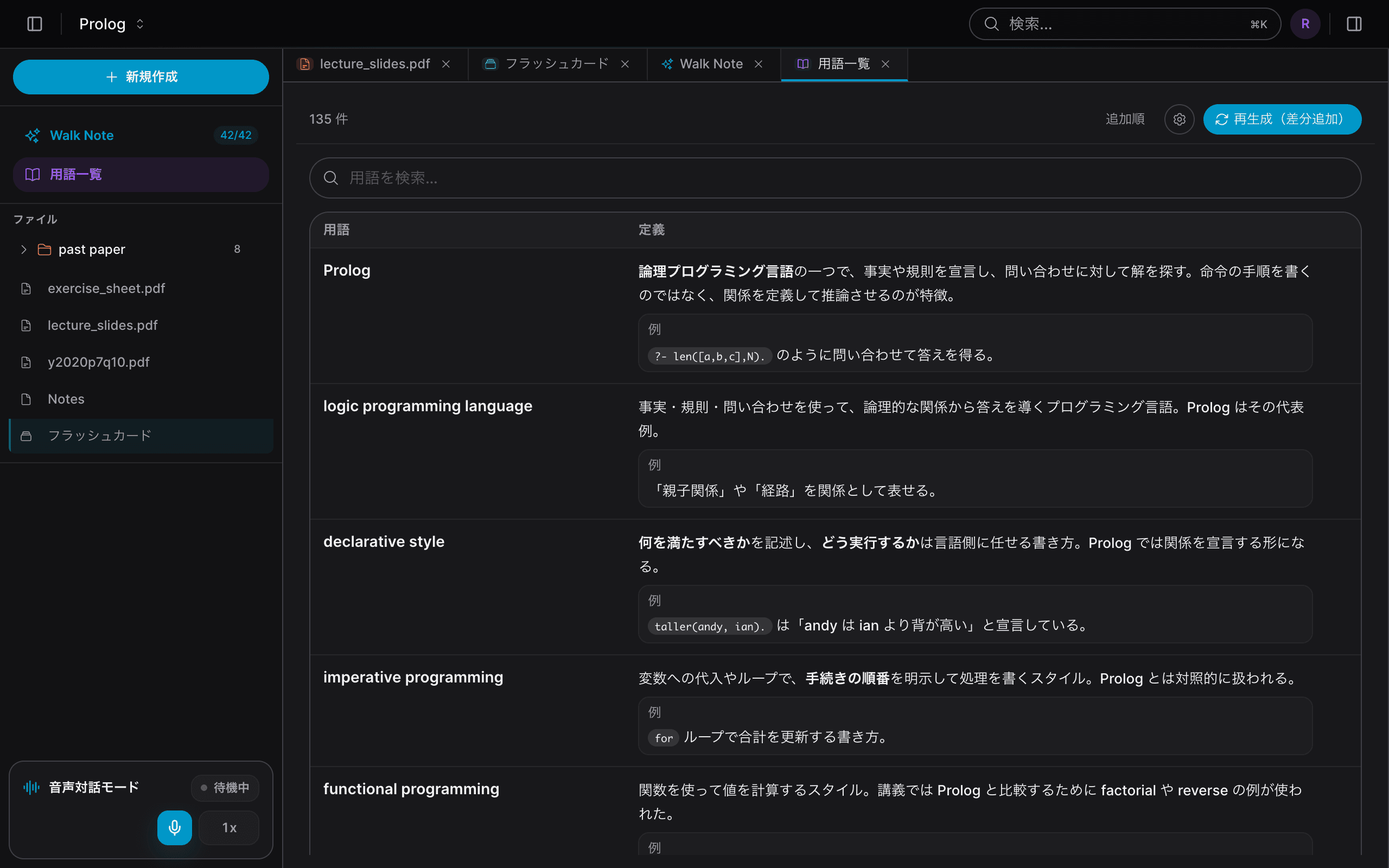Click the Notes document icon
This screenshot has height=868, width=1389.
coord(26,399)
